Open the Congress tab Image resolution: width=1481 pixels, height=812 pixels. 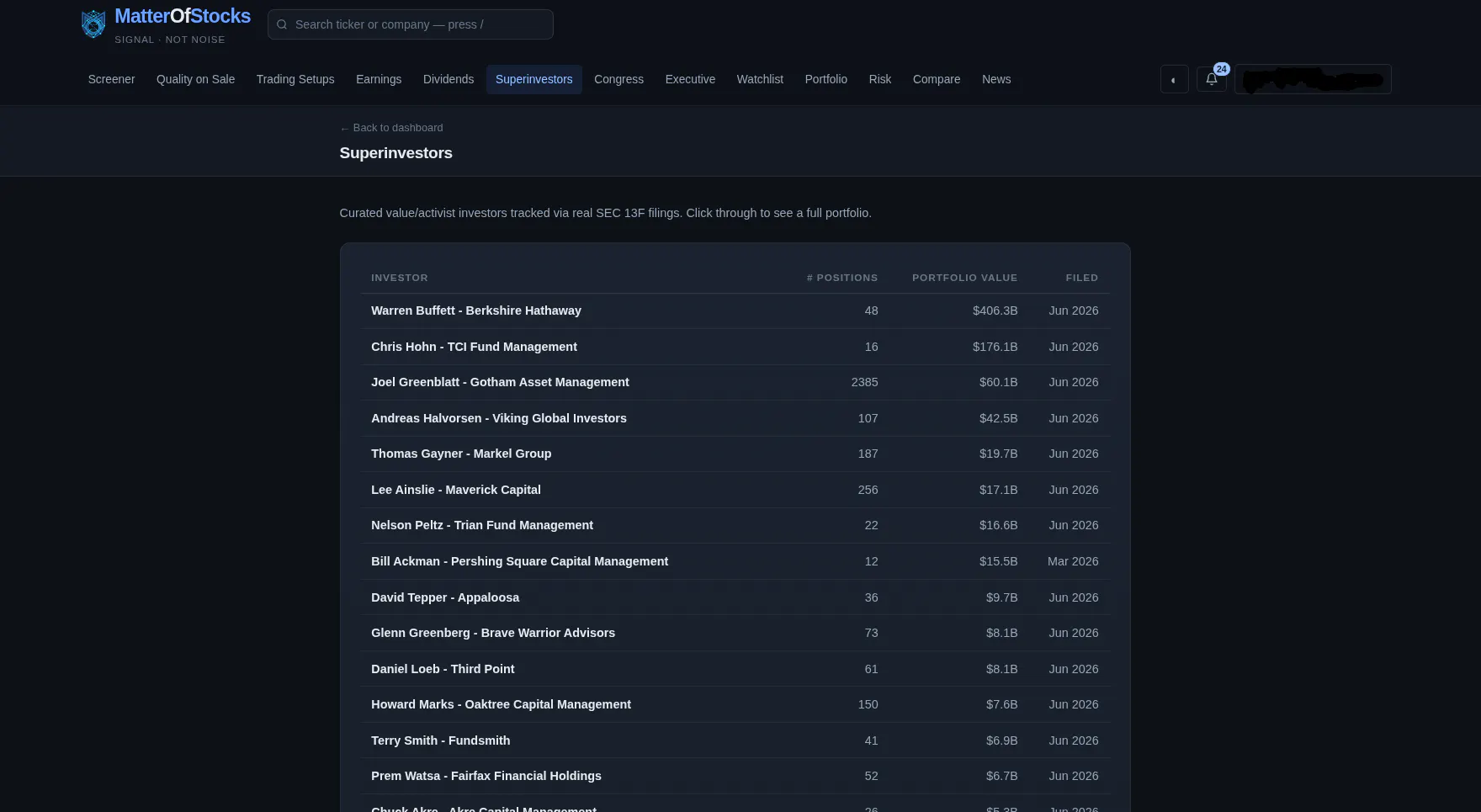618,79
